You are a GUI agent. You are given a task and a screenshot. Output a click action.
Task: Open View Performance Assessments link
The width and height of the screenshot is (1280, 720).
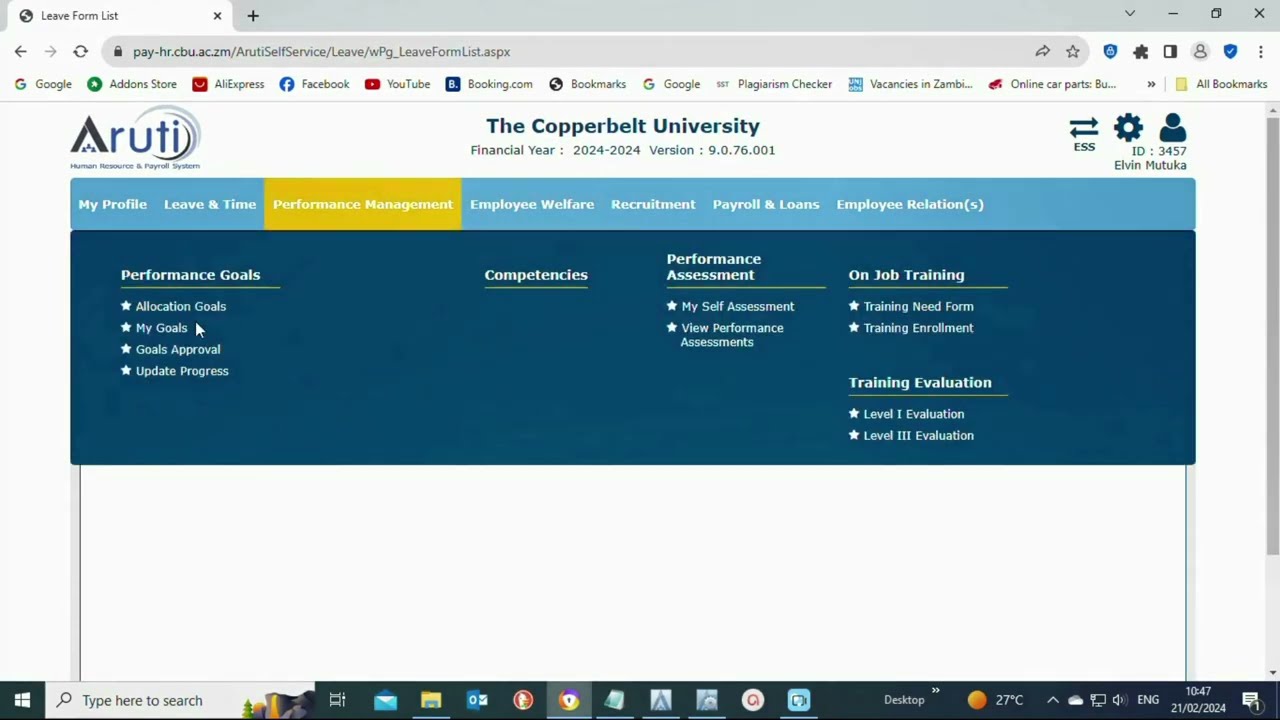732,335
